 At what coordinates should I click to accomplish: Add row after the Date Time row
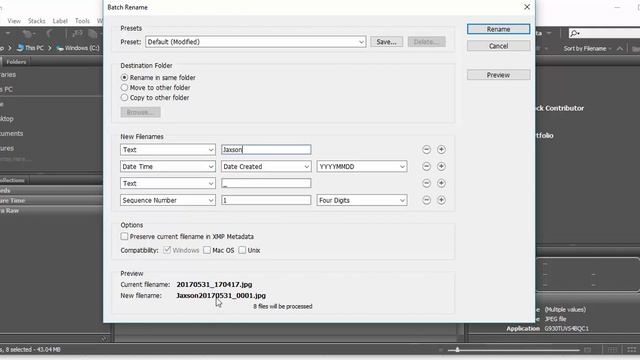pos(441,166)
